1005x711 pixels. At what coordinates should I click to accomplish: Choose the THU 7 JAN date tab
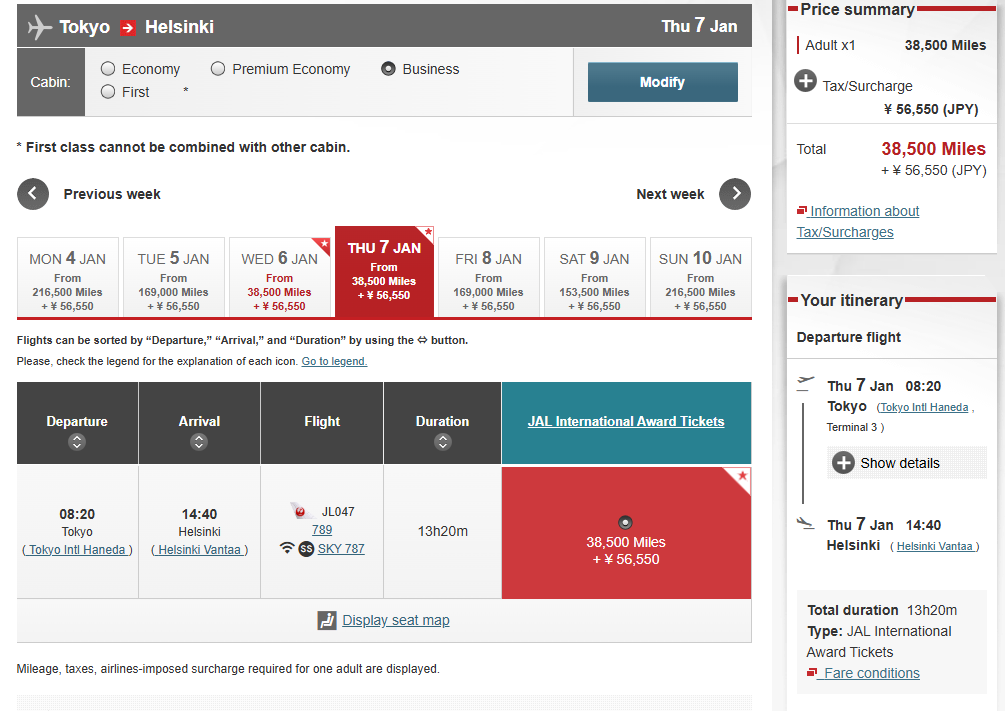(385, 272)
